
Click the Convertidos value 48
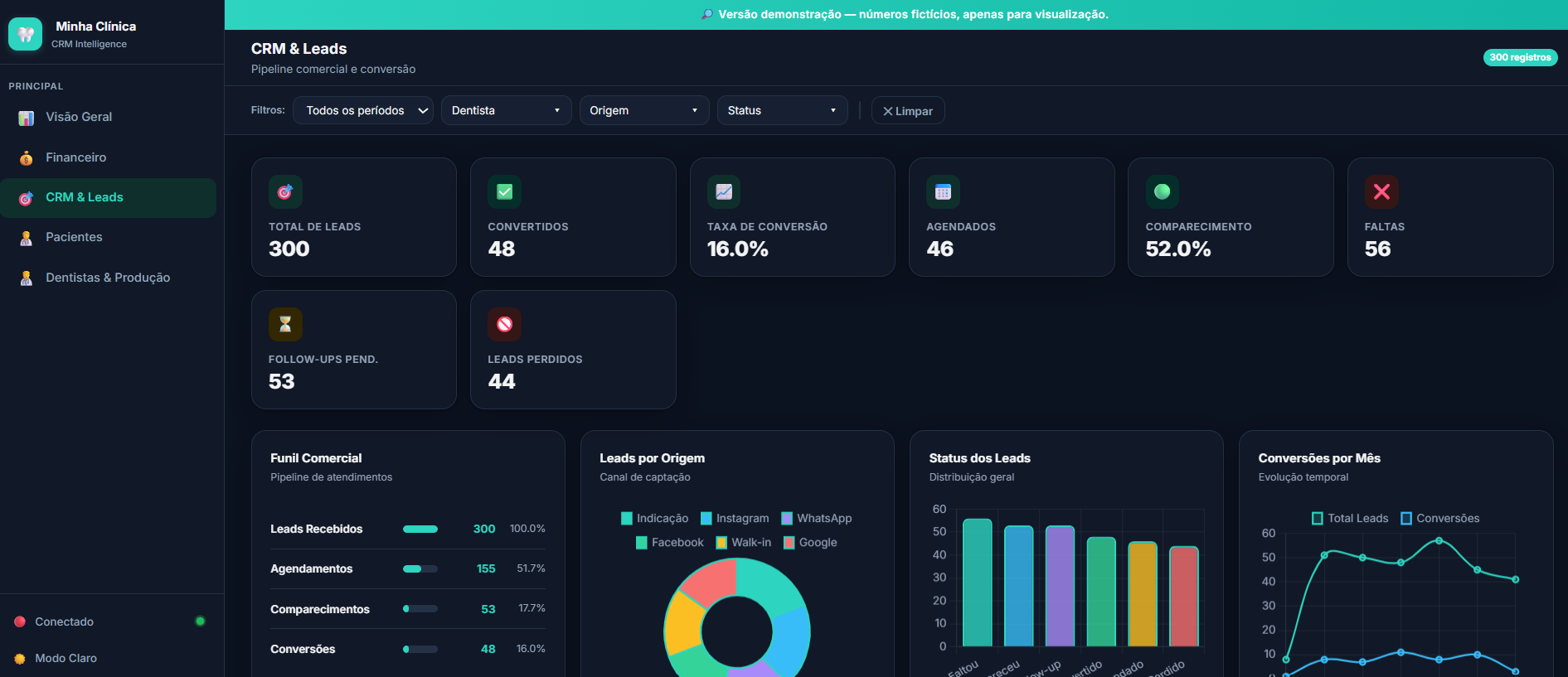pyautogui.click(x=502, y=249)
